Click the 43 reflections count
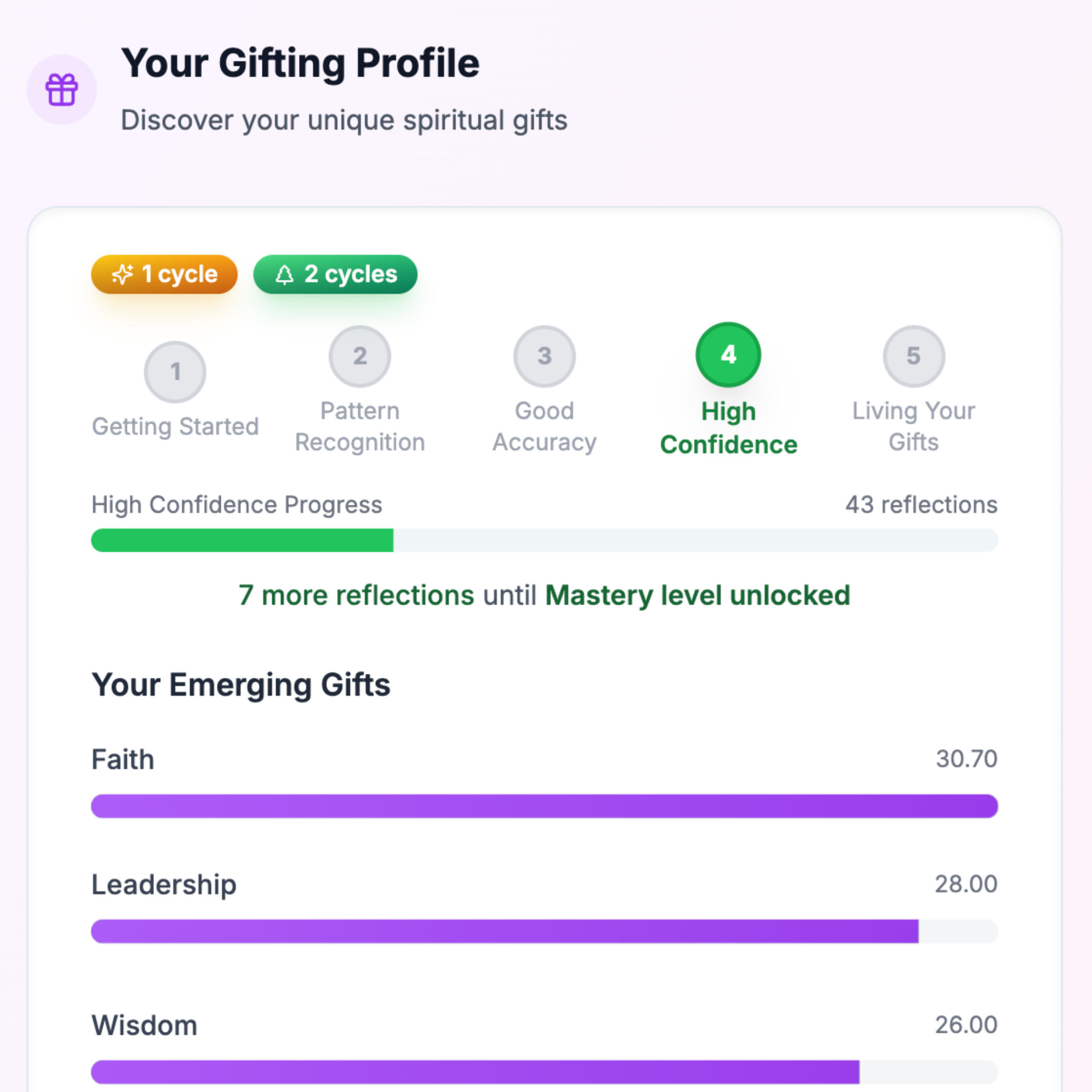The width and height of the screenshot is (1092, 1092). pyautogui.click(x=921, y=505)
